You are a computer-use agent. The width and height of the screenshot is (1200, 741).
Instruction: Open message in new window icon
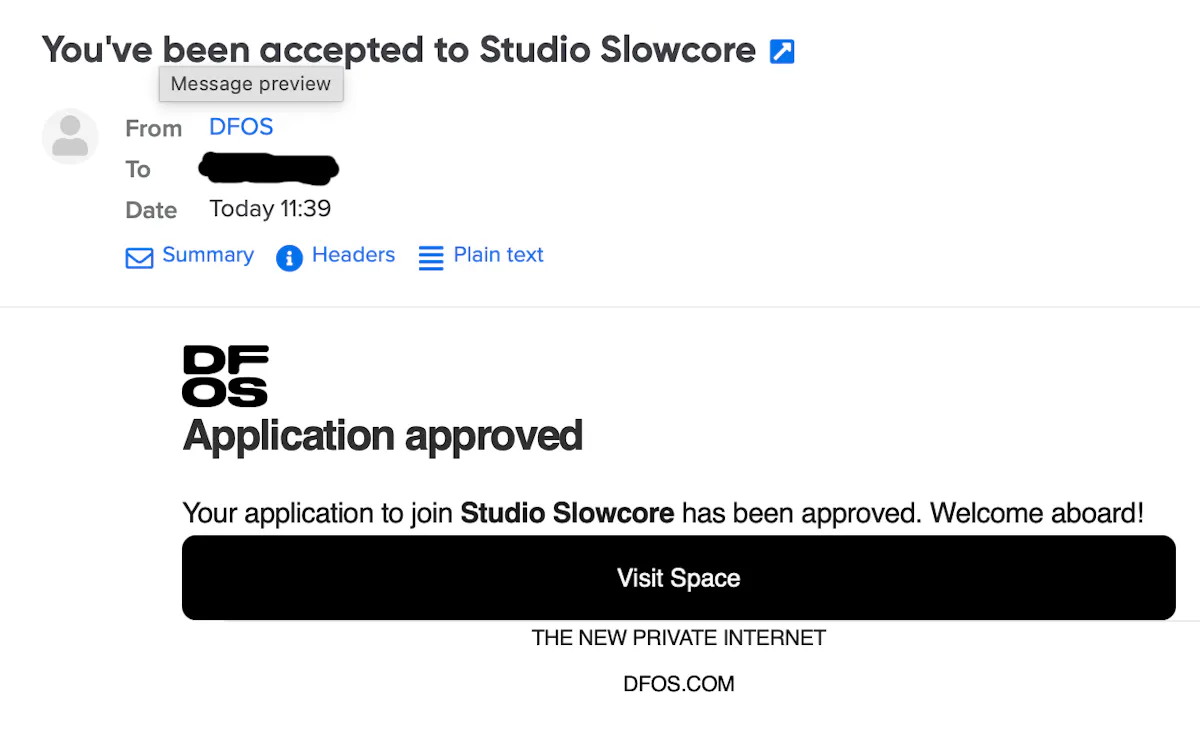(782, 51)
